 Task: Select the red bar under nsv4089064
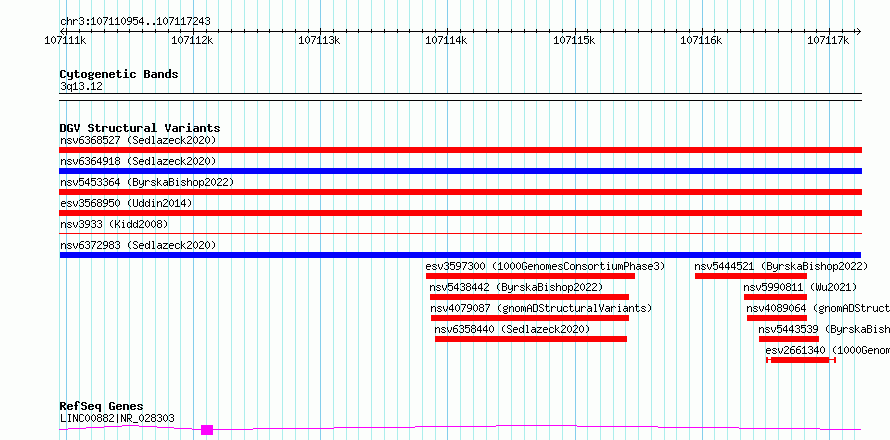coord(776,318)
